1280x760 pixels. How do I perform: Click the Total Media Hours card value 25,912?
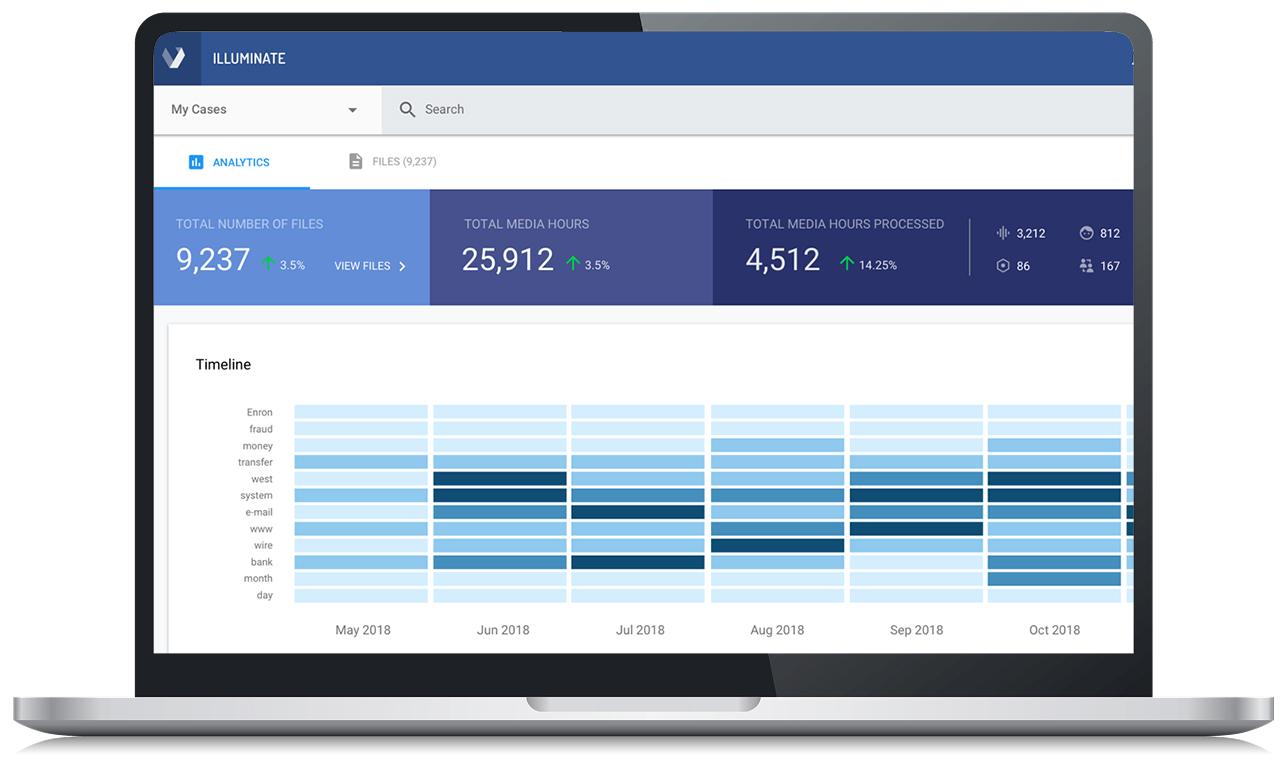(507, 260)
